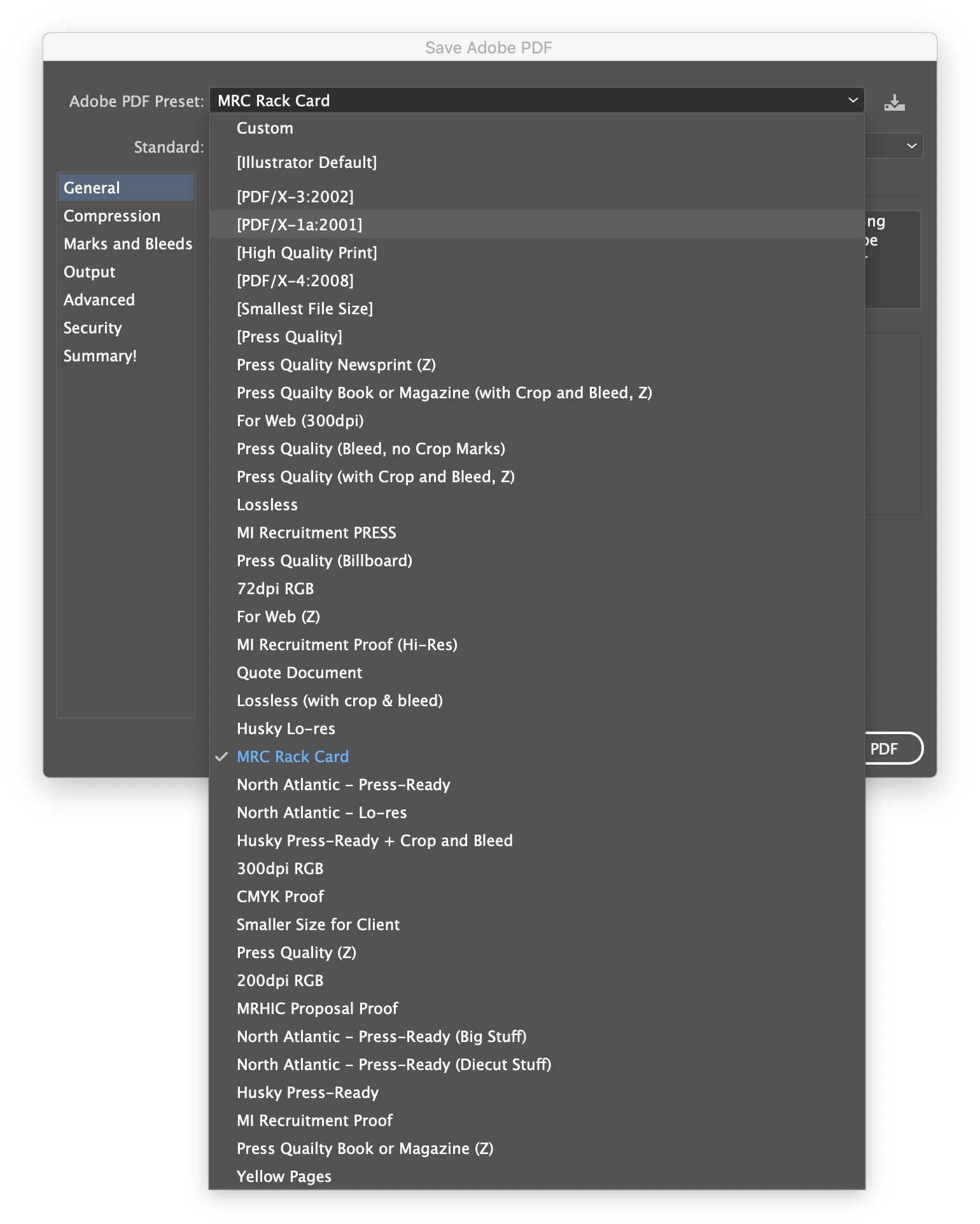Choose Custom from the preset list
980x1224 pixels.
[x=537, y=128]
